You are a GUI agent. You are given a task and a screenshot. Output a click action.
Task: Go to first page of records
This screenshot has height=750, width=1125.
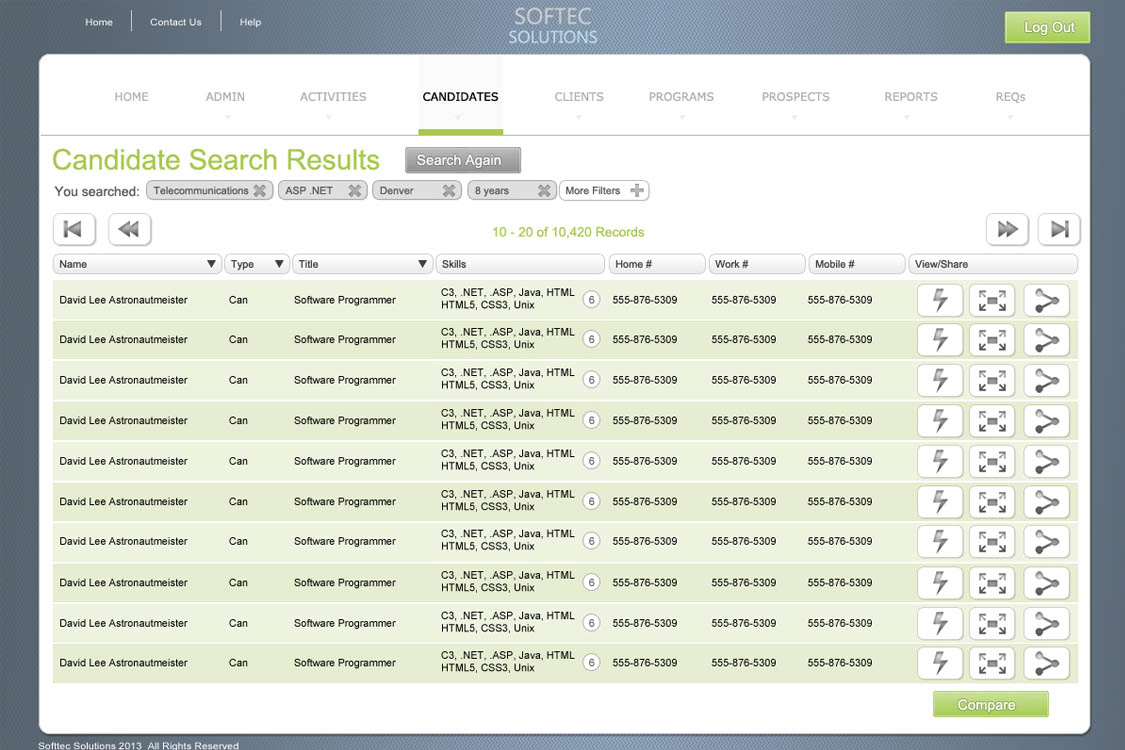click(x=74, y=230)
